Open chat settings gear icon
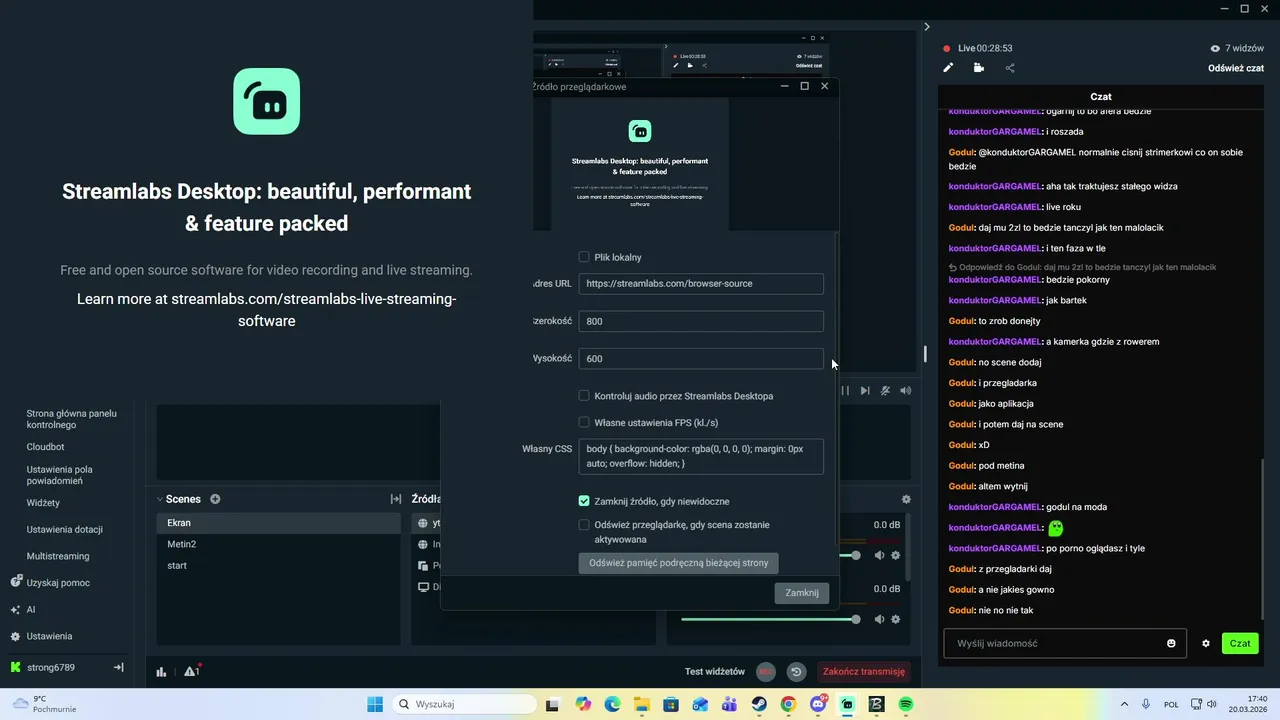 tap(1206, 643)
